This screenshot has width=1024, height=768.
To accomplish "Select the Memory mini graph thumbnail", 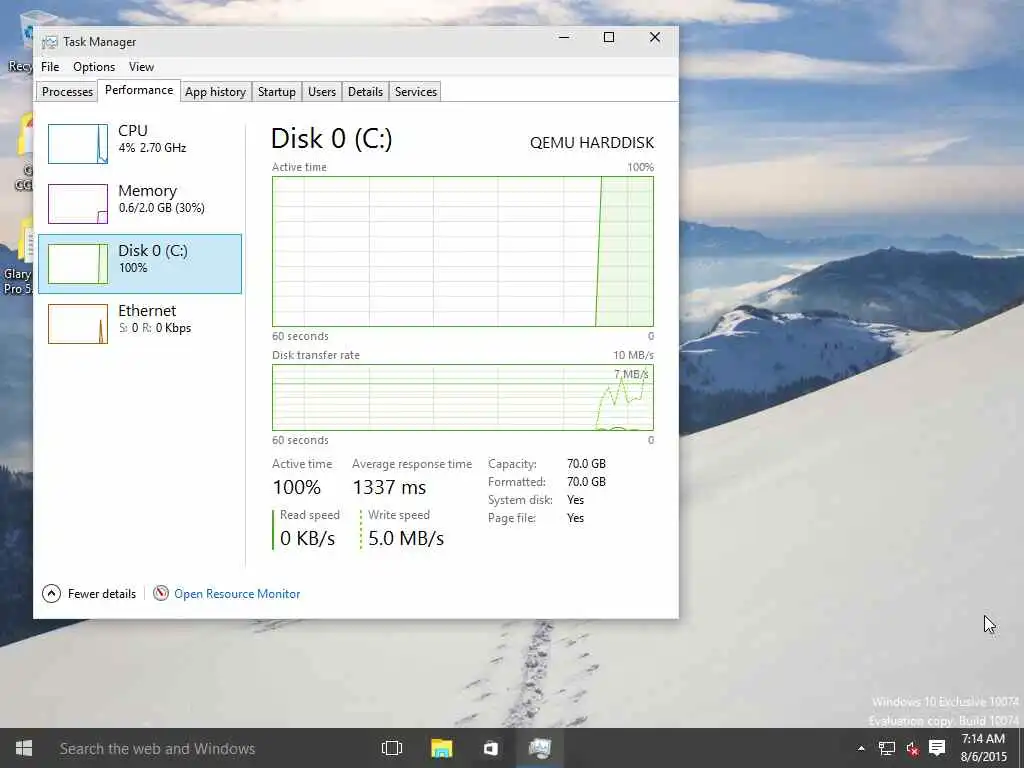I will coord(78,204).
